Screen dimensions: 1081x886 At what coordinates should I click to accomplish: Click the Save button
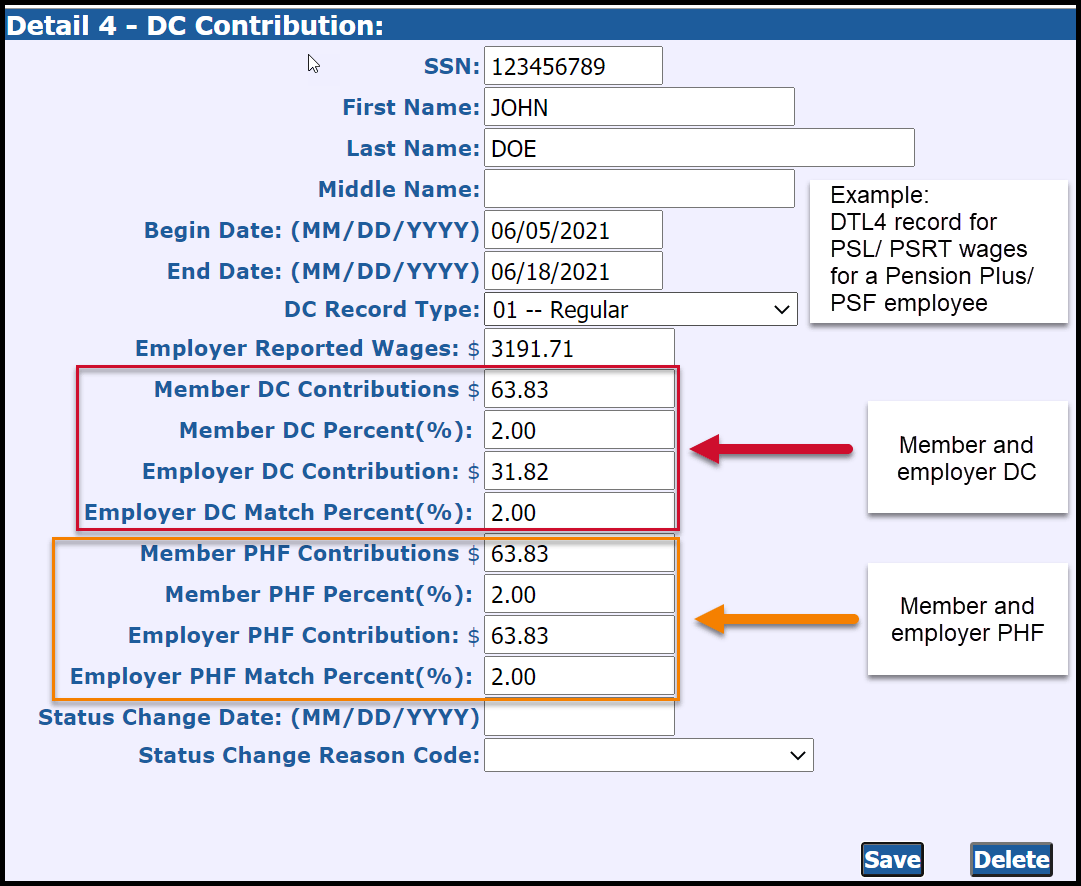891,859
